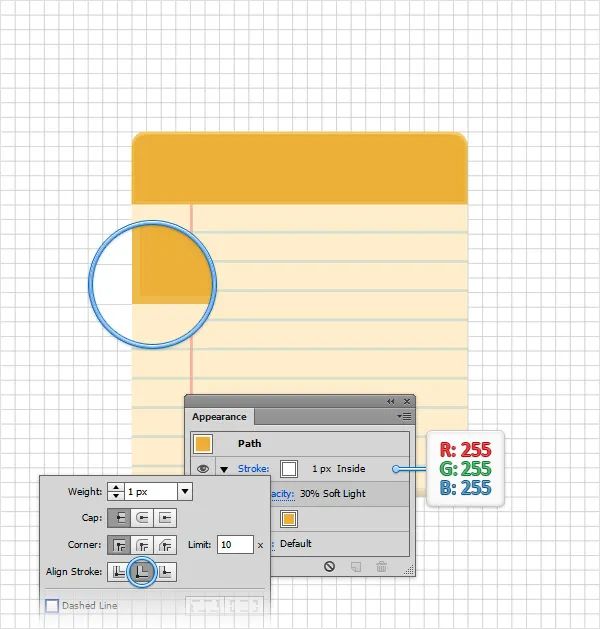Choose the Bevel Join corner icon
The width and height of the screenshot is (600, 629).
point(165,545)
